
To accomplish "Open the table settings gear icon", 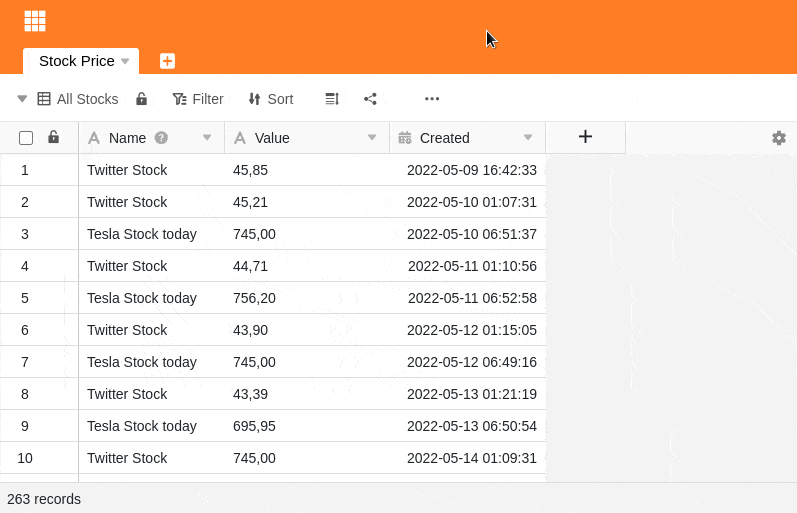I will click(778, 138).
